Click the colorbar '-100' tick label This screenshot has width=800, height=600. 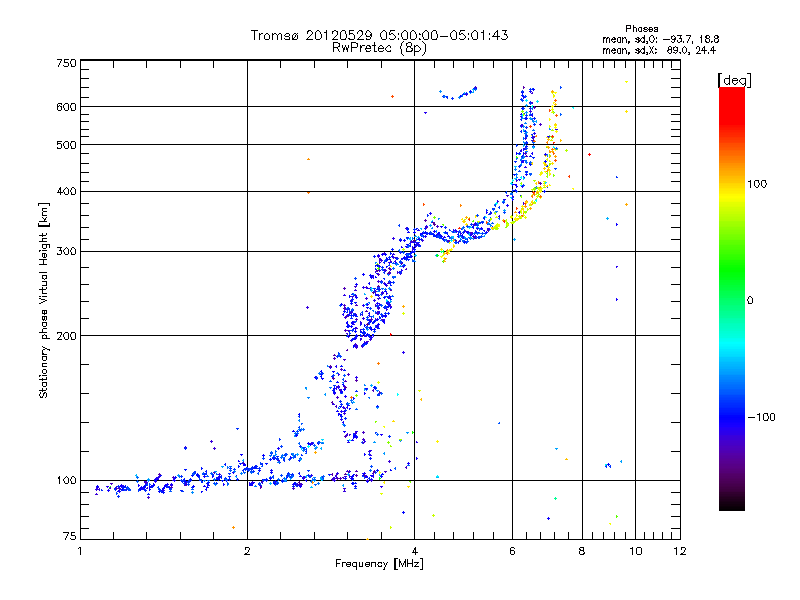click(x=761, y=417)
